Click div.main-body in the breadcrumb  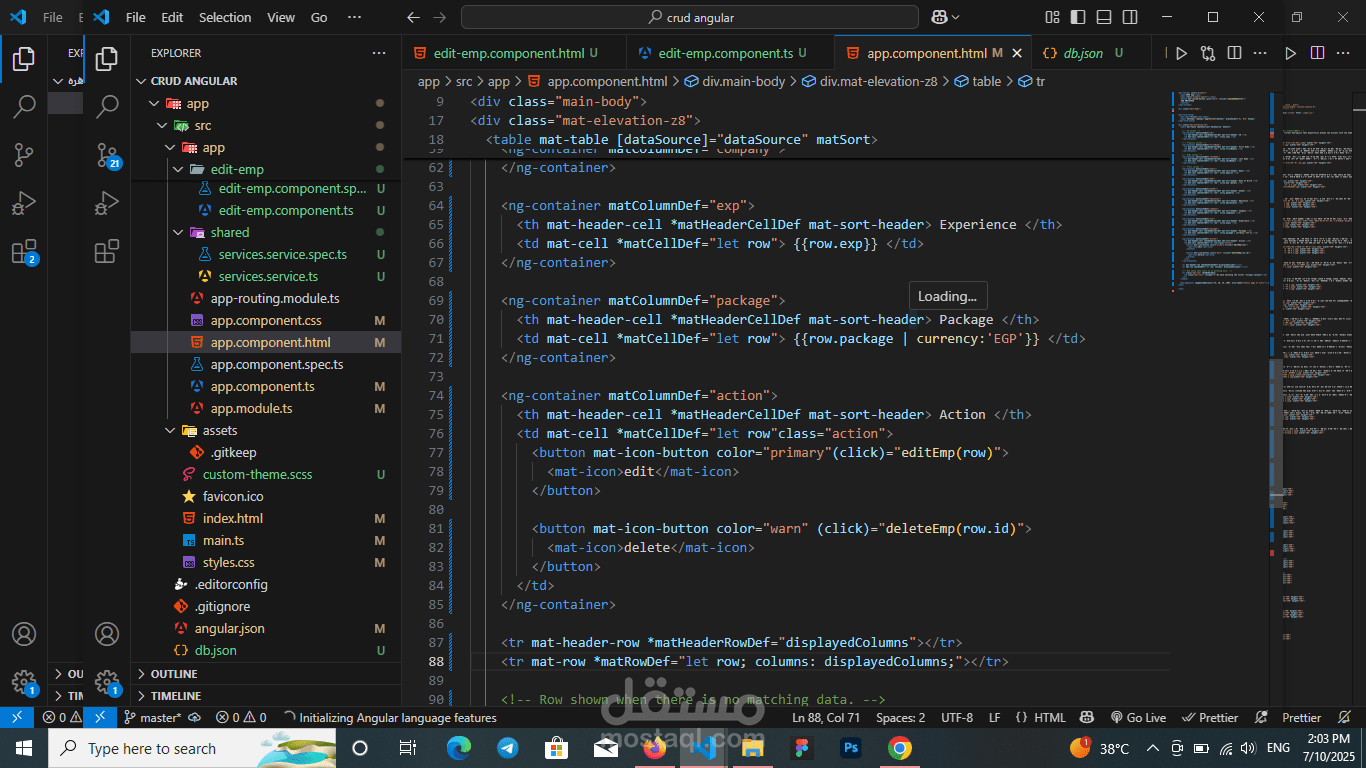pyautogui.click(x=743, y=81)
